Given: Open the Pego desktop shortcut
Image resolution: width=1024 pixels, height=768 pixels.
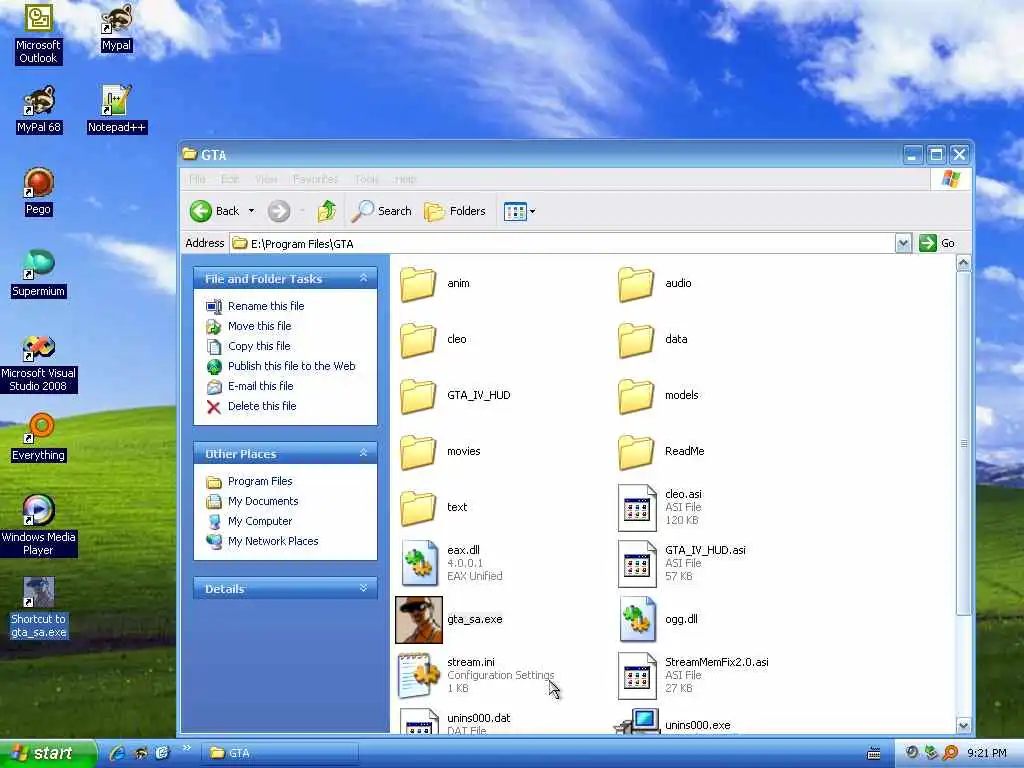Looking at the screenshot, I should (38, 192).
